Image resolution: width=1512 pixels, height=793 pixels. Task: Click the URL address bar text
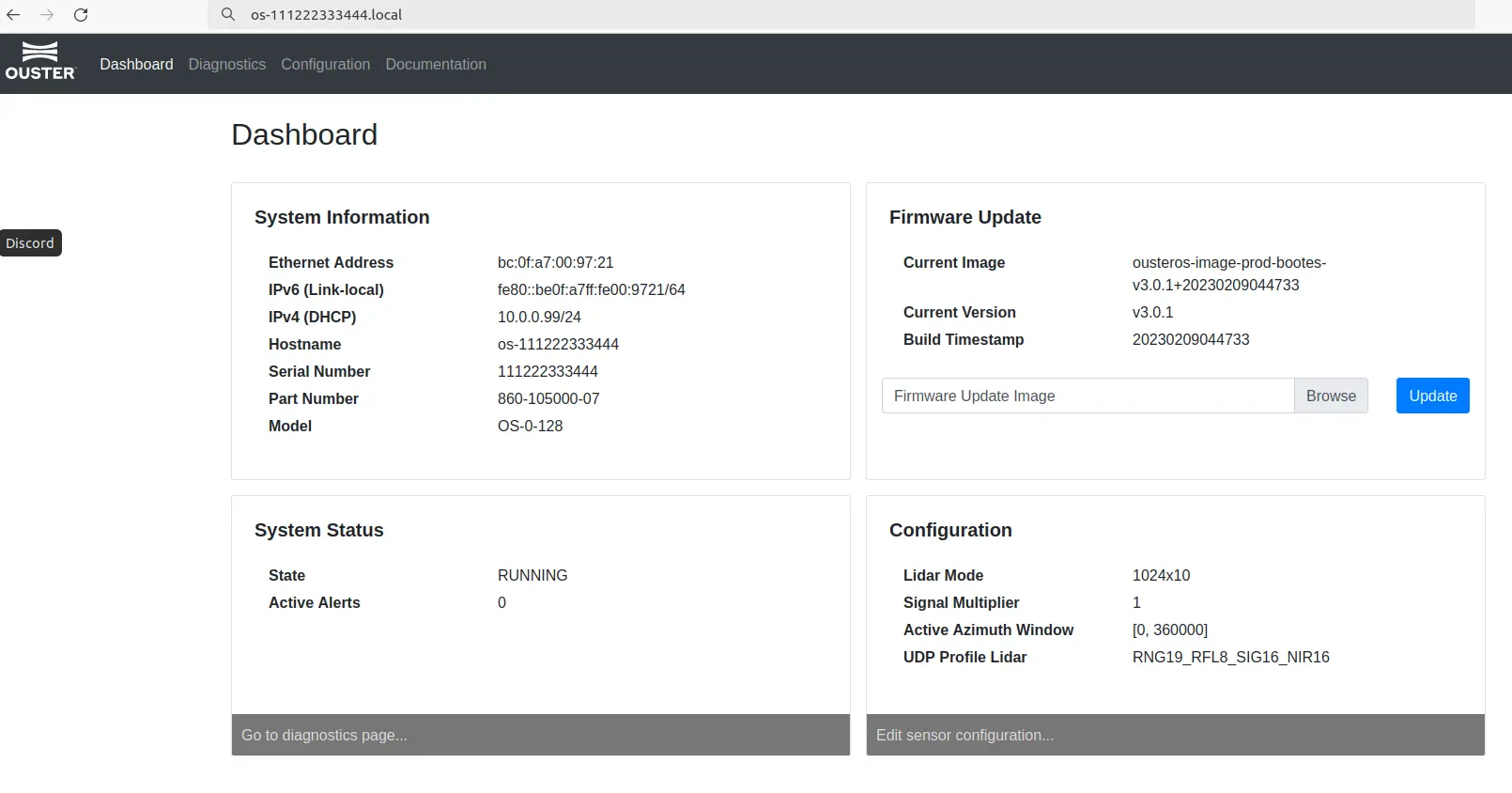[x=326, y=15]
